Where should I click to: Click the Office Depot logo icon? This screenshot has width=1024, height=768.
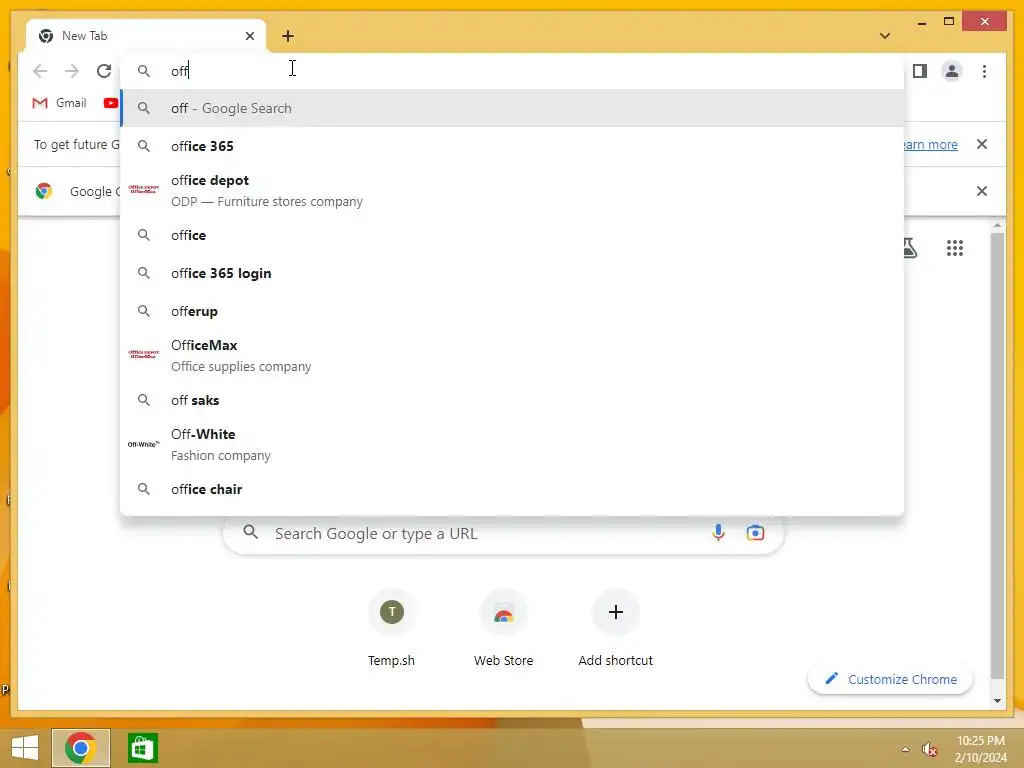[144, 189]
